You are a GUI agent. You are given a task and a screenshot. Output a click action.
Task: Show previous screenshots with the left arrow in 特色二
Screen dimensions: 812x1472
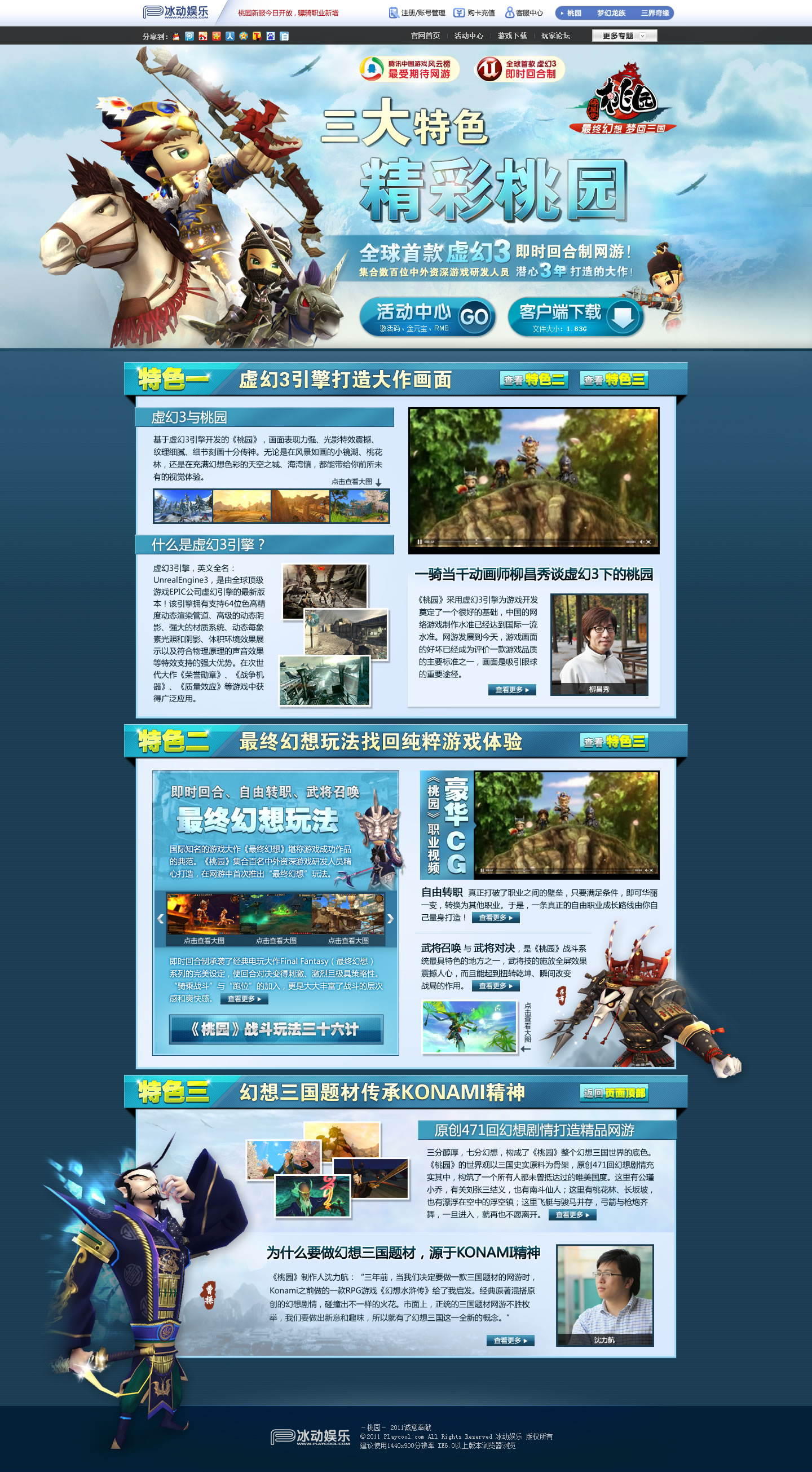tap(161, 919)
